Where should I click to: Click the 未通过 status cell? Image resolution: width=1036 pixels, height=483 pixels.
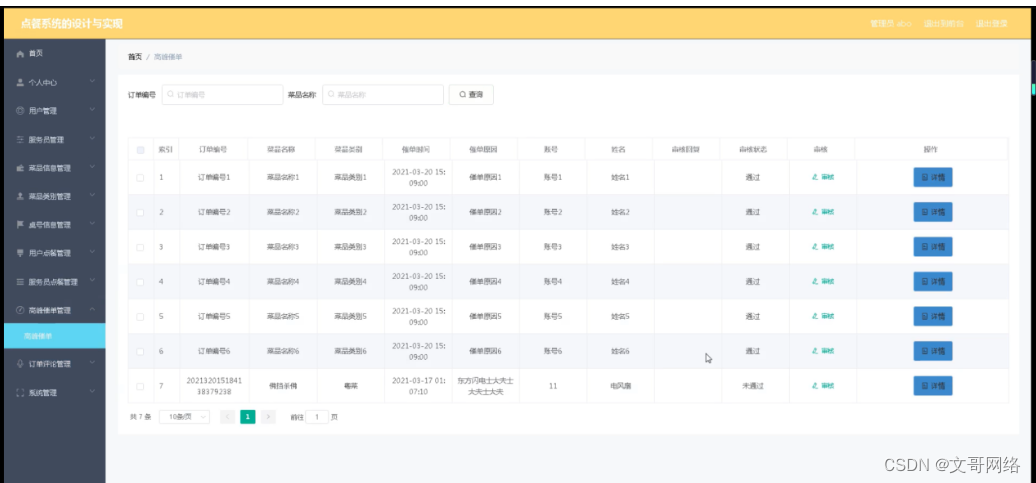point(753,386)
